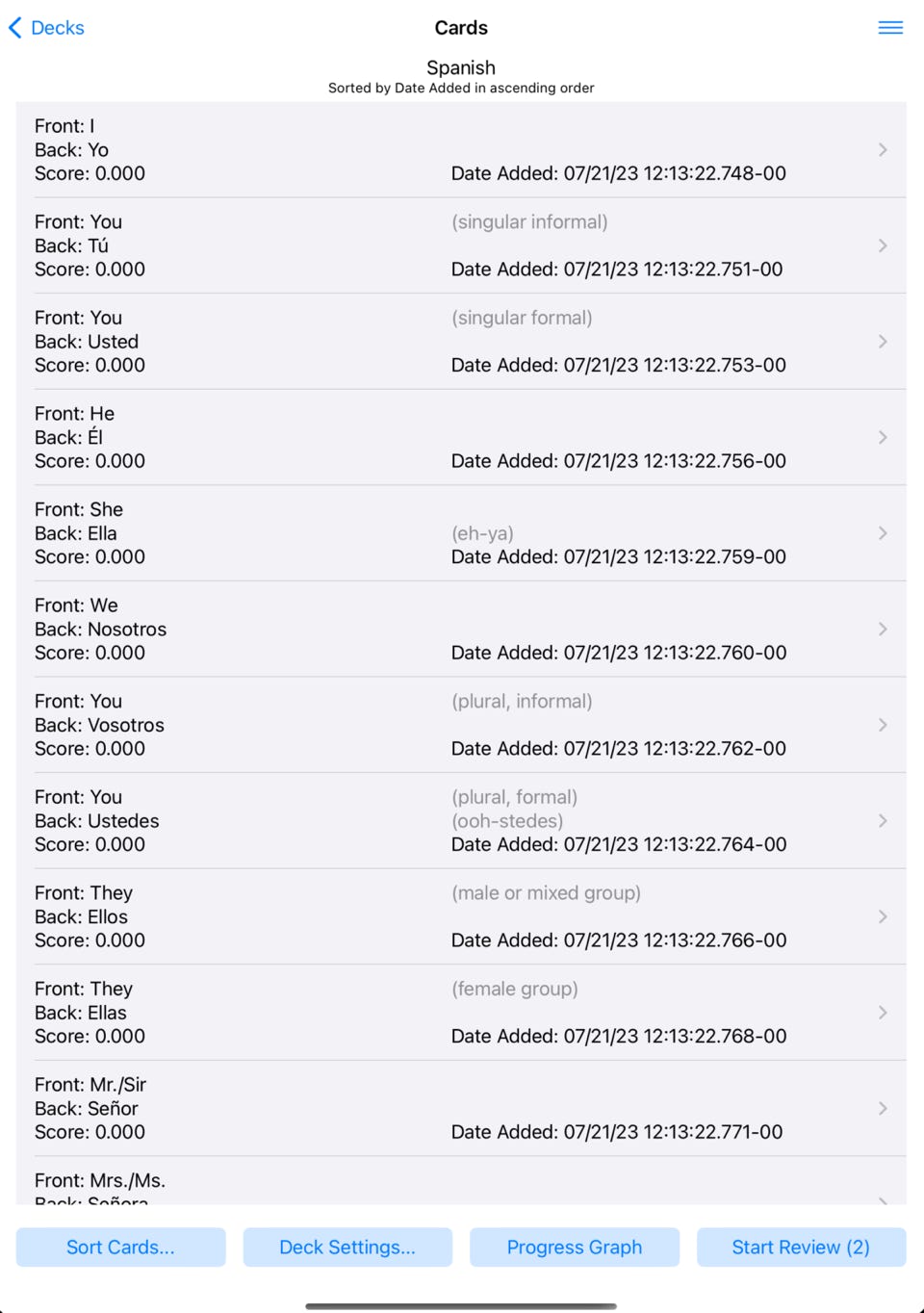Screen dimensions: 924x1313
Task: Click the Sort Cards button
Action: click(120, 1248)
